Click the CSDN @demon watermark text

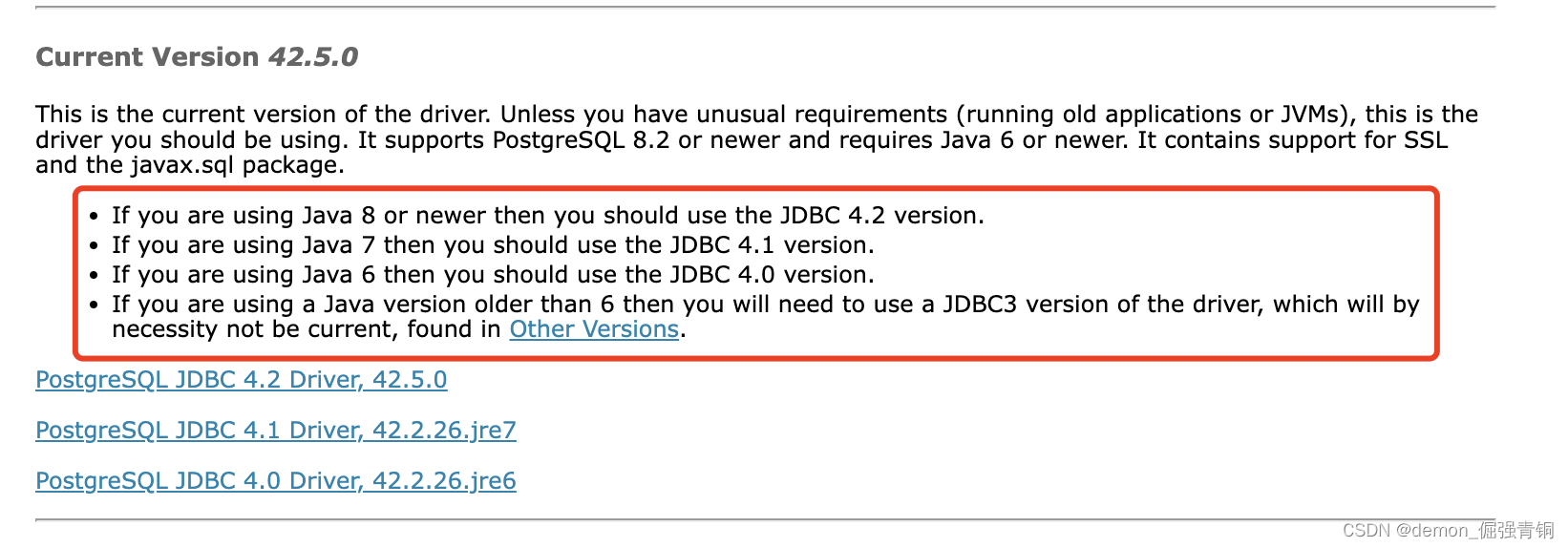point(1448,530)
